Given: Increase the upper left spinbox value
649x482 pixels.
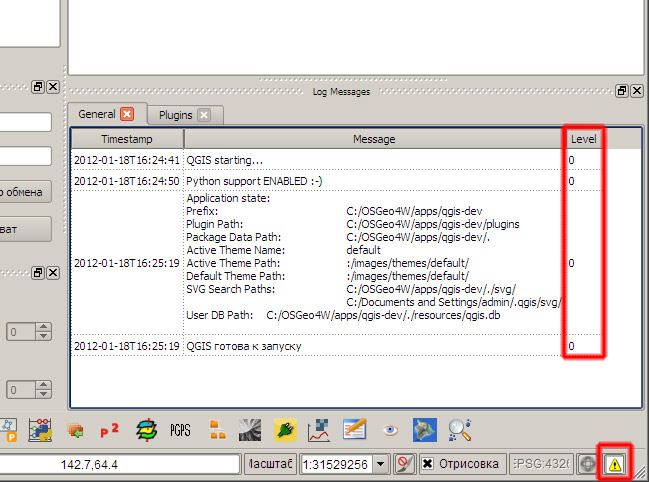Looking at the screenshot, I should [43, 327].
